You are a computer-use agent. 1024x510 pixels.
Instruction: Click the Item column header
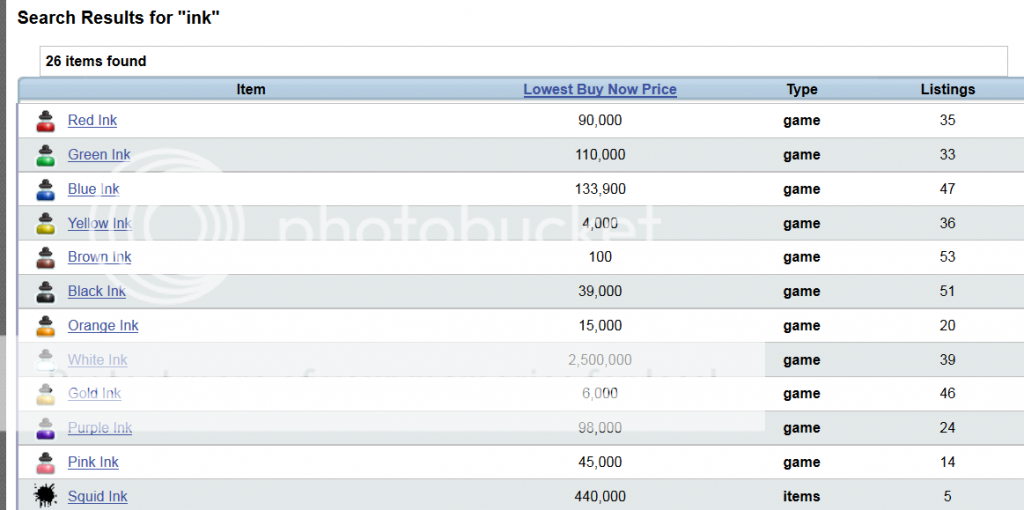tap(251, 89)
